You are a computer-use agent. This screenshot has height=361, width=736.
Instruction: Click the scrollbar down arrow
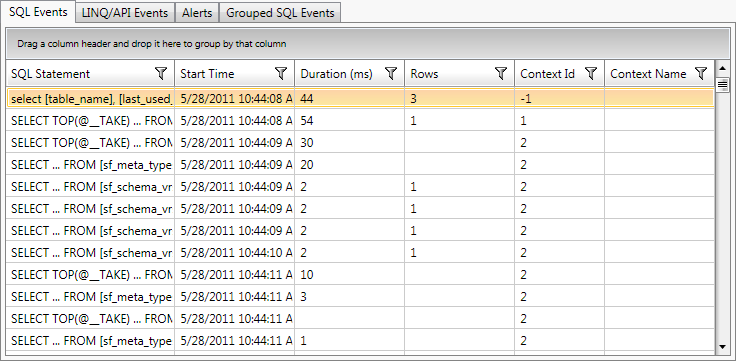click(x=722, y=347)
